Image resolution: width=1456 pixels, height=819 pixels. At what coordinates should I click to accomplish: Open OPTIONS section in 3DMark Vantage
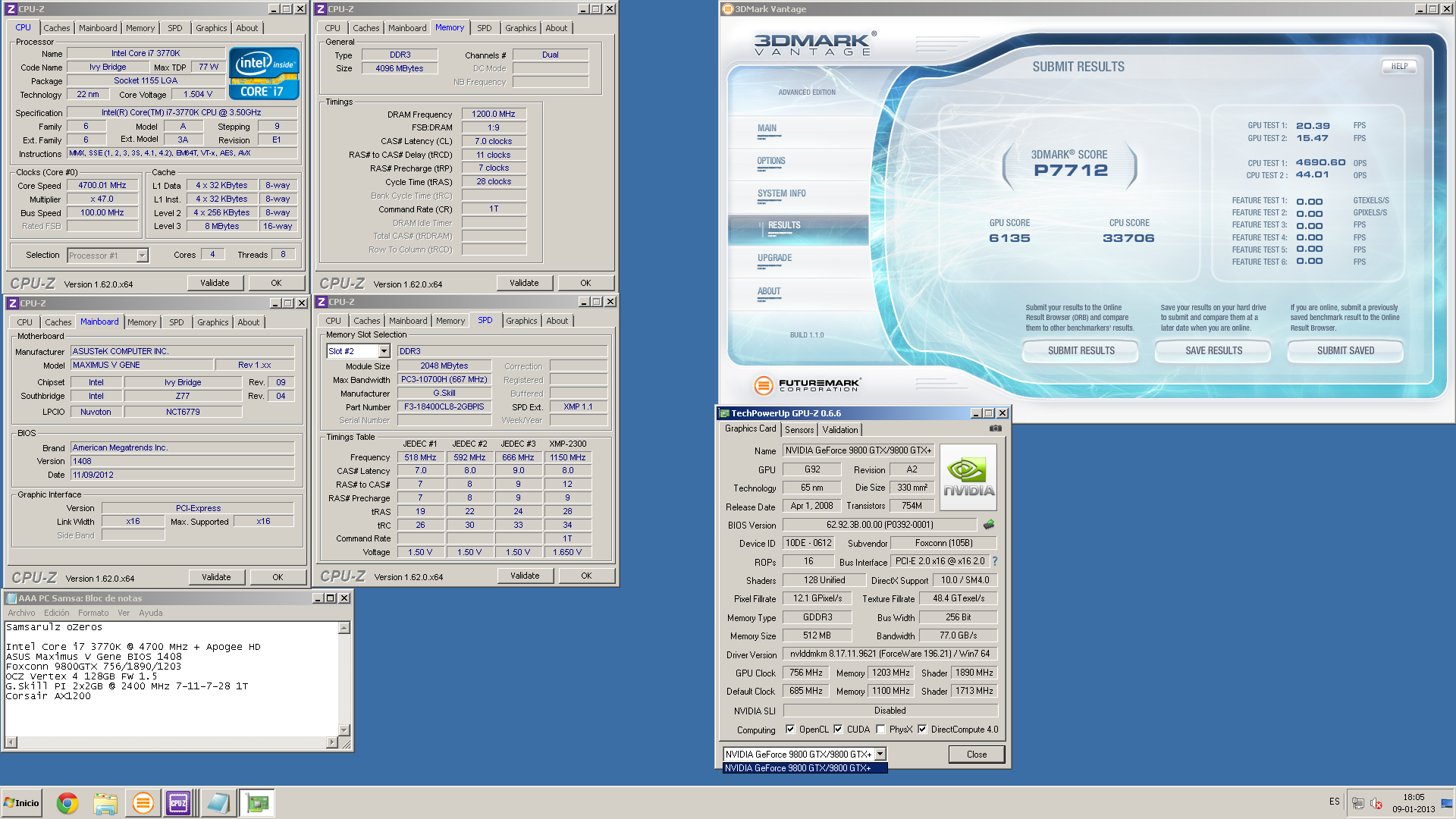click(x=771, y=162)
